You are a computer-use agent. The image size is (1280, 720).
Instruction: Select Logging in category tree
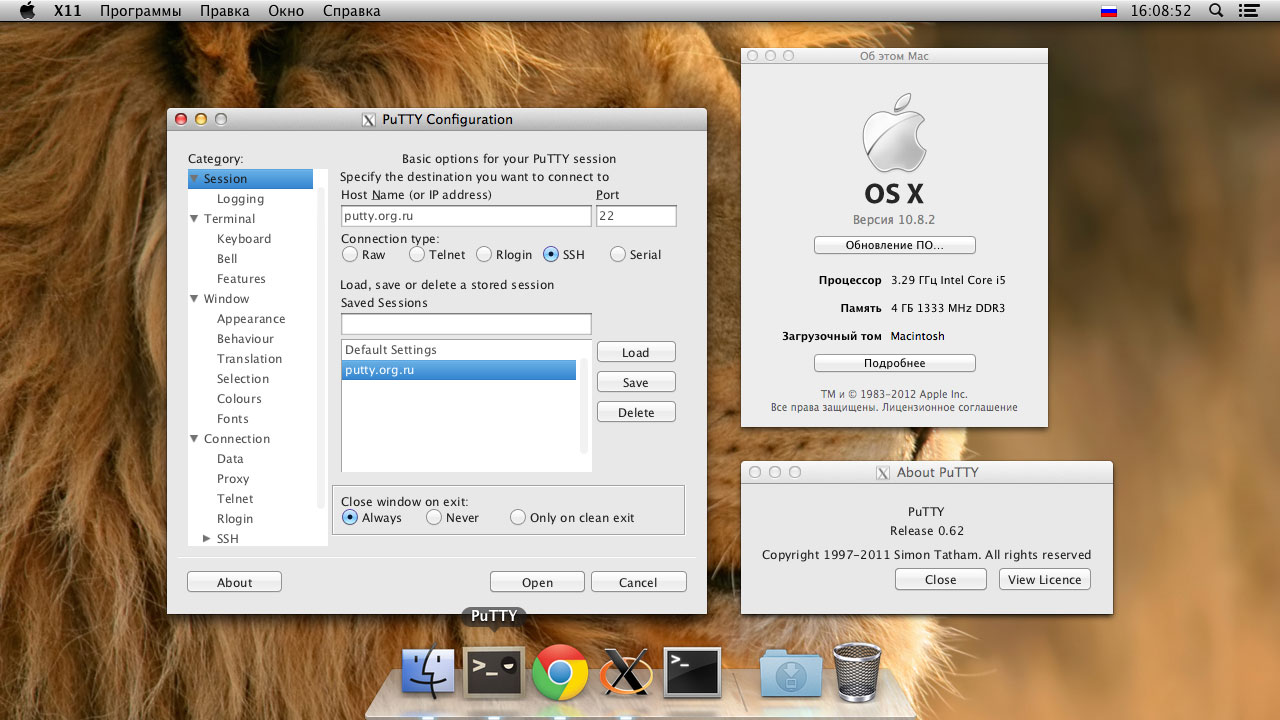click(x=240, y=199)
